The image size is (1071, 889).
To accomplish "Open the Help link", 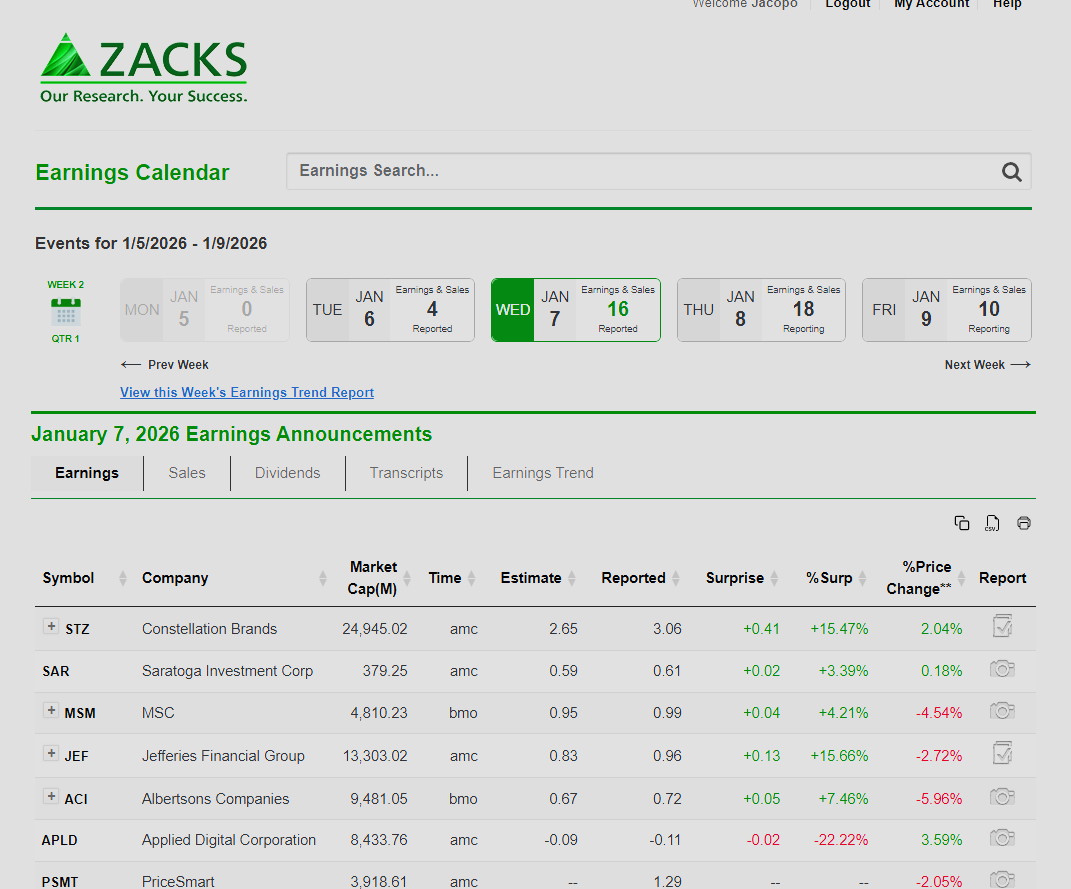I will 1007,4.
